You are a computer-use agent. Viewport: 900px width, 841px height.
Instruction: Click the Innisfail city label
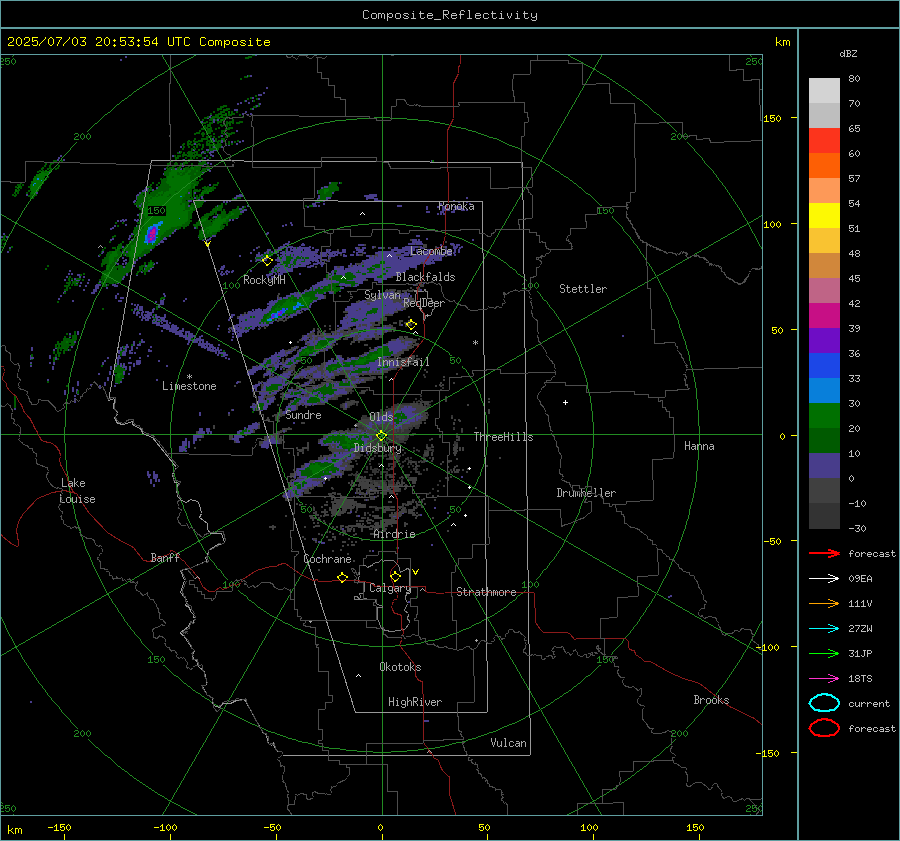403,362
